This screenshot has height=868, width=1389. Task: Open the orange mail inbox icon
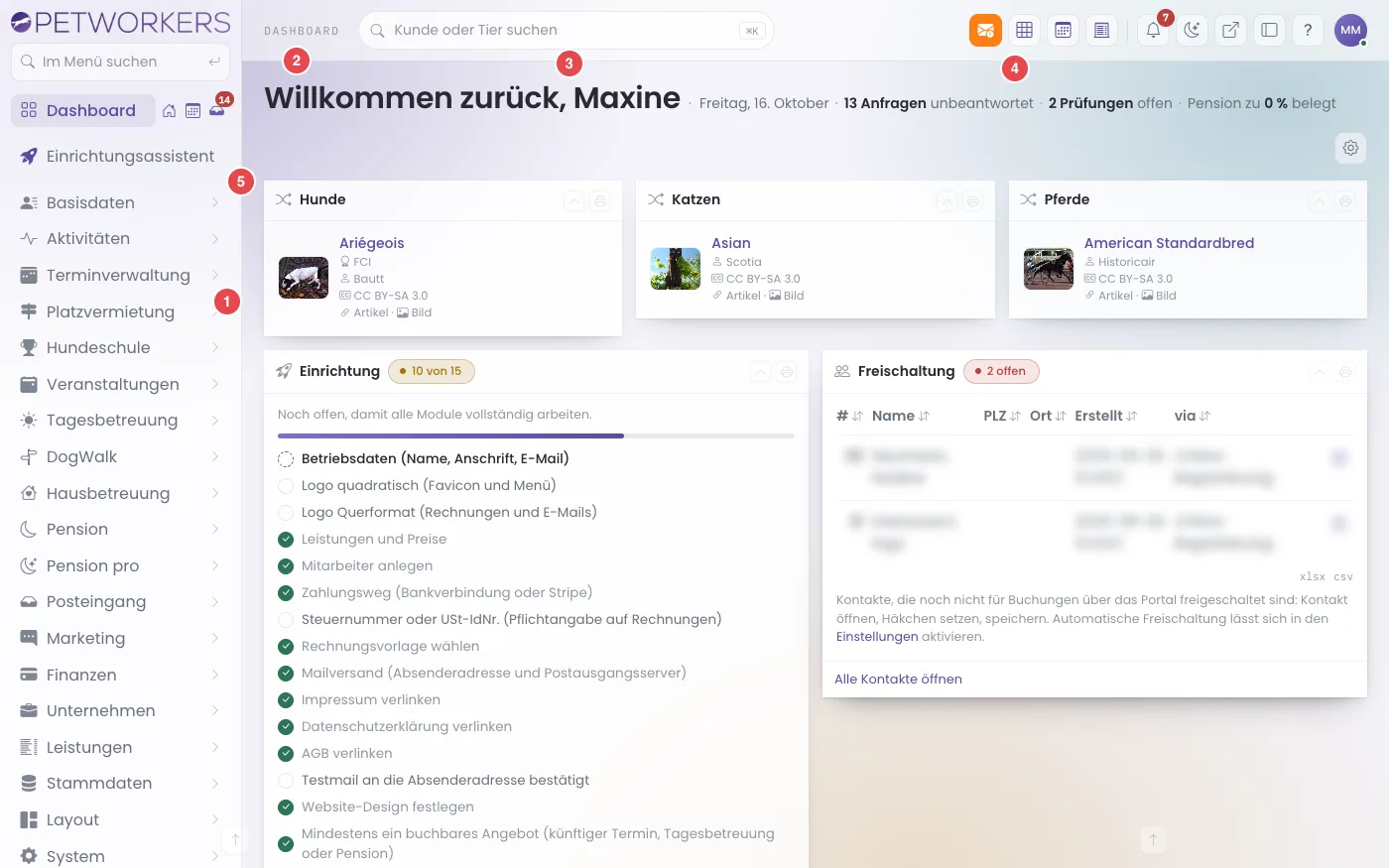985,30
